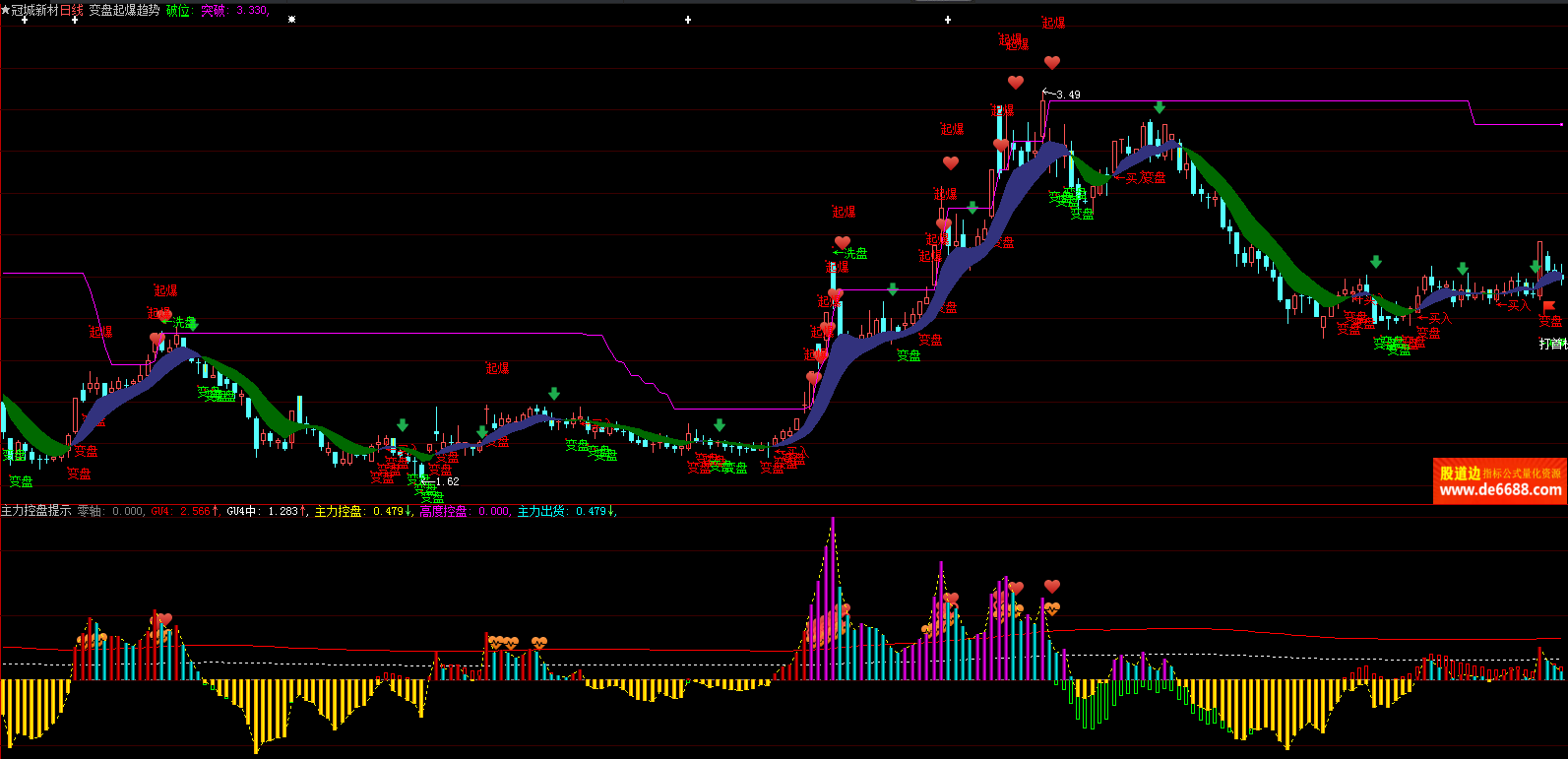The height and width of the screenshot is (759, 1568).
Task: Click the 买入变盘 label right of the 3.49 peak
Action: (1140, 178)
